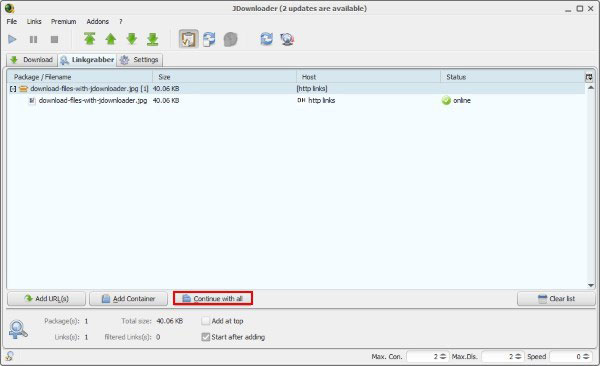Click the linkgrabber magnifier icon in the info panel
The width and height of the screenshot is (600, 366).
click(x=18, y=329)
